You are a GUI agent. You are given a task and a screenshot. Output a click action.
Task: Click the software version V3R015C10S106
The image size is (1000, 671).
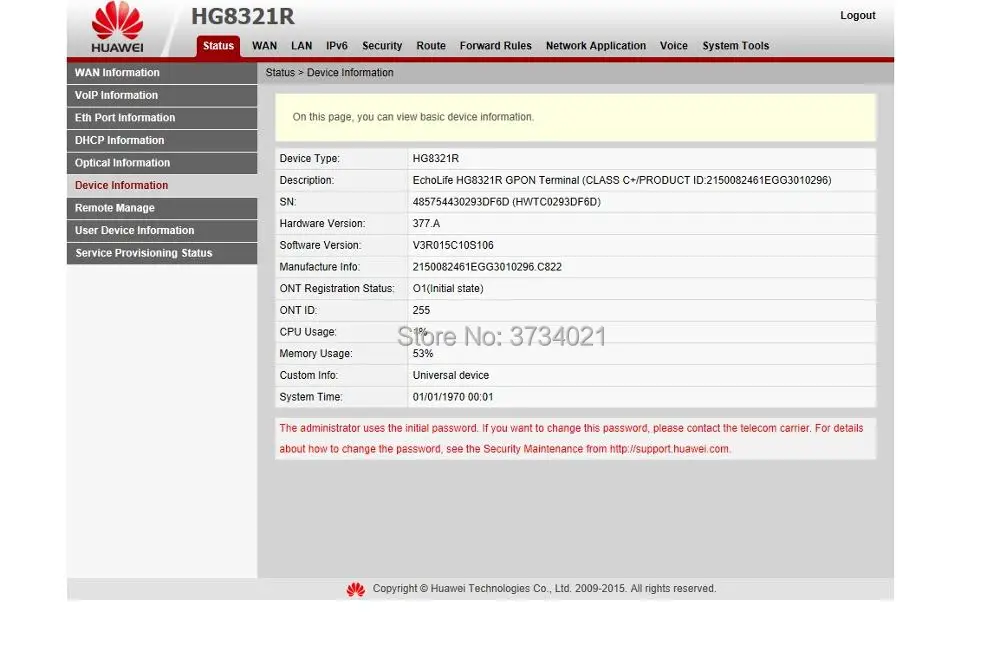(x=453, y=245)
